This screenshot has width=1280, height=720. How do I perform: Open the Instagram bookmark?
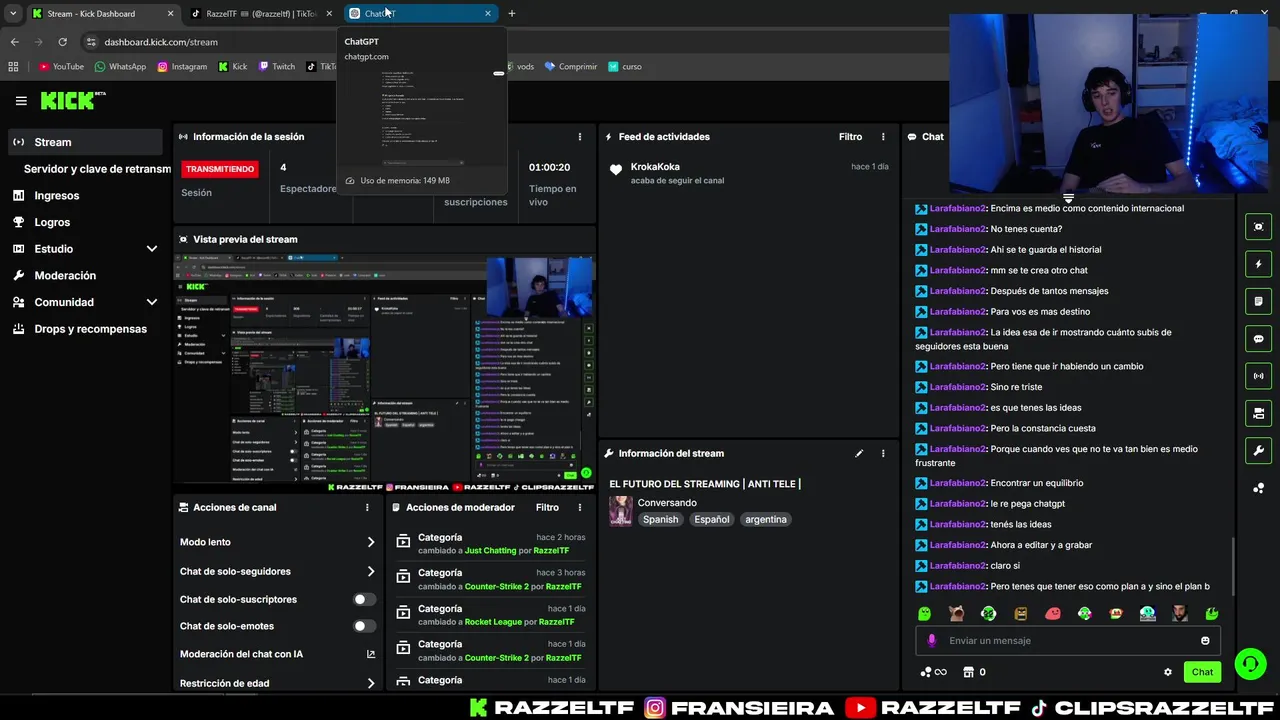click(182, 67)
